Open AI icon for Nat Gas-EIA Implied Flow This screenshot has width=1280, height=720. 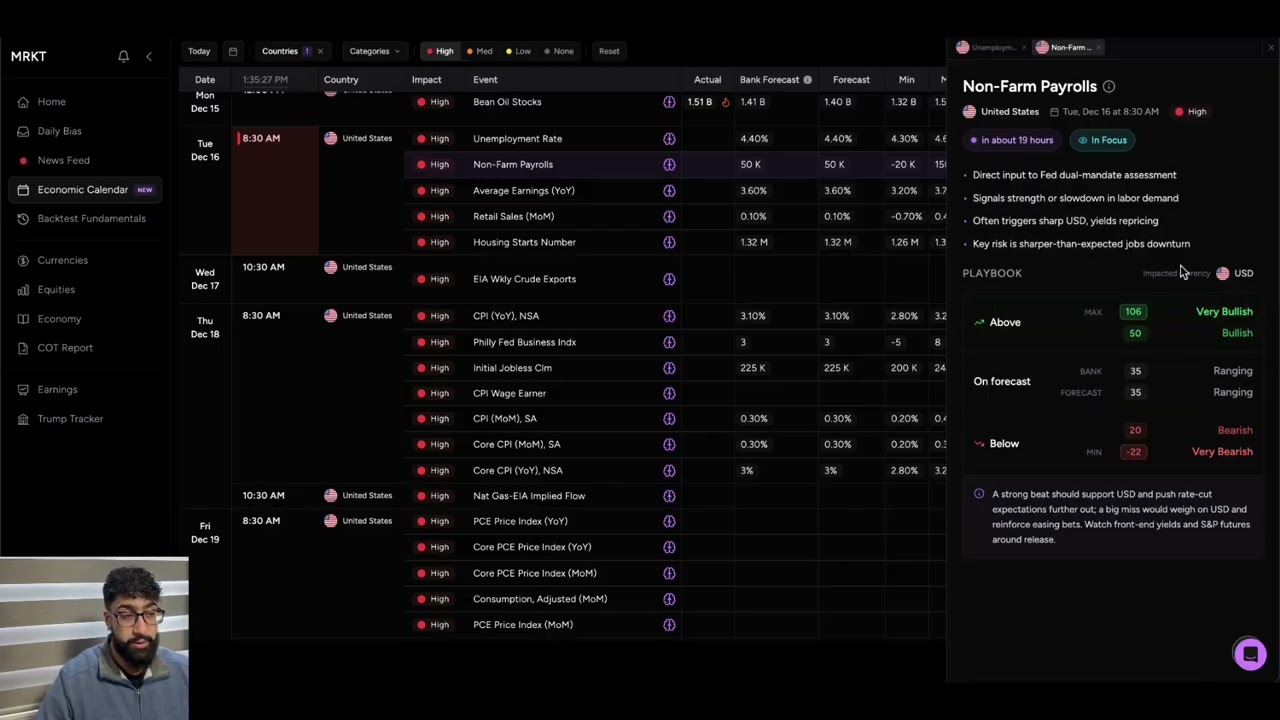point(669,496)
